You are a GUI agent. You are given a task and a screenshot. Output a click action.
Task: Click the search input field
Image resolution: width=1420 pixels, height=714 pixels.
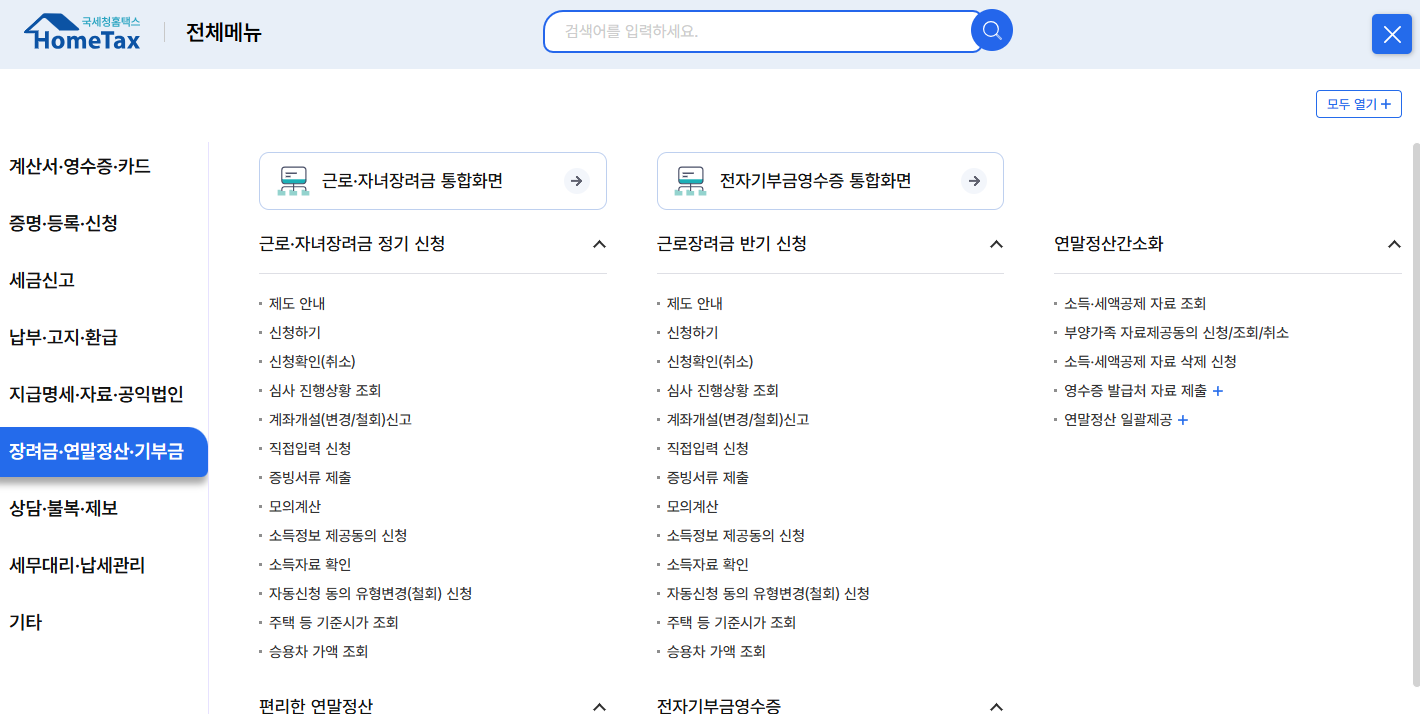(x=760, y=31)
